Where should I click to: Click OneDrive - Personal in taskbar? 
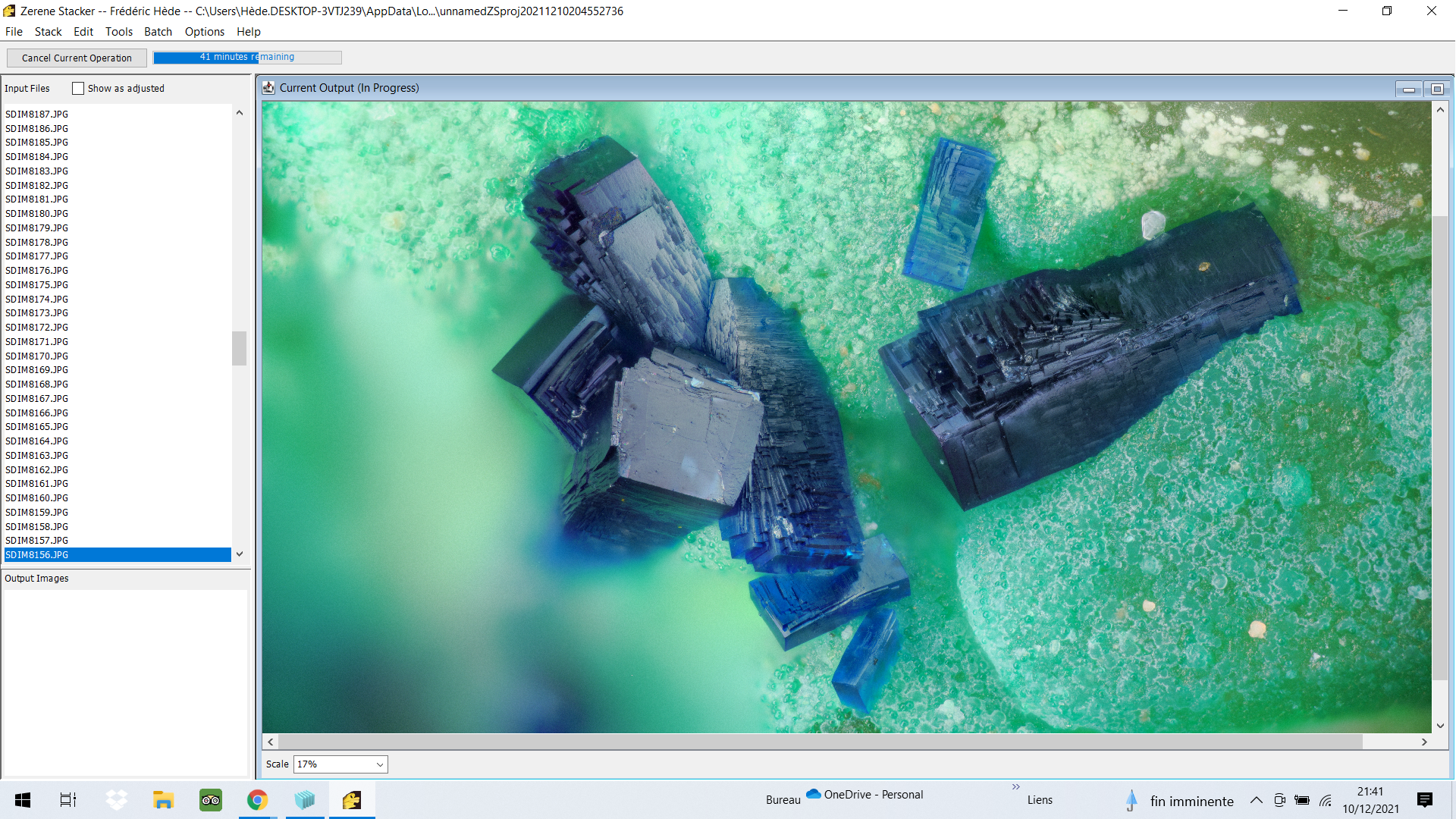[x=864, y=795]
